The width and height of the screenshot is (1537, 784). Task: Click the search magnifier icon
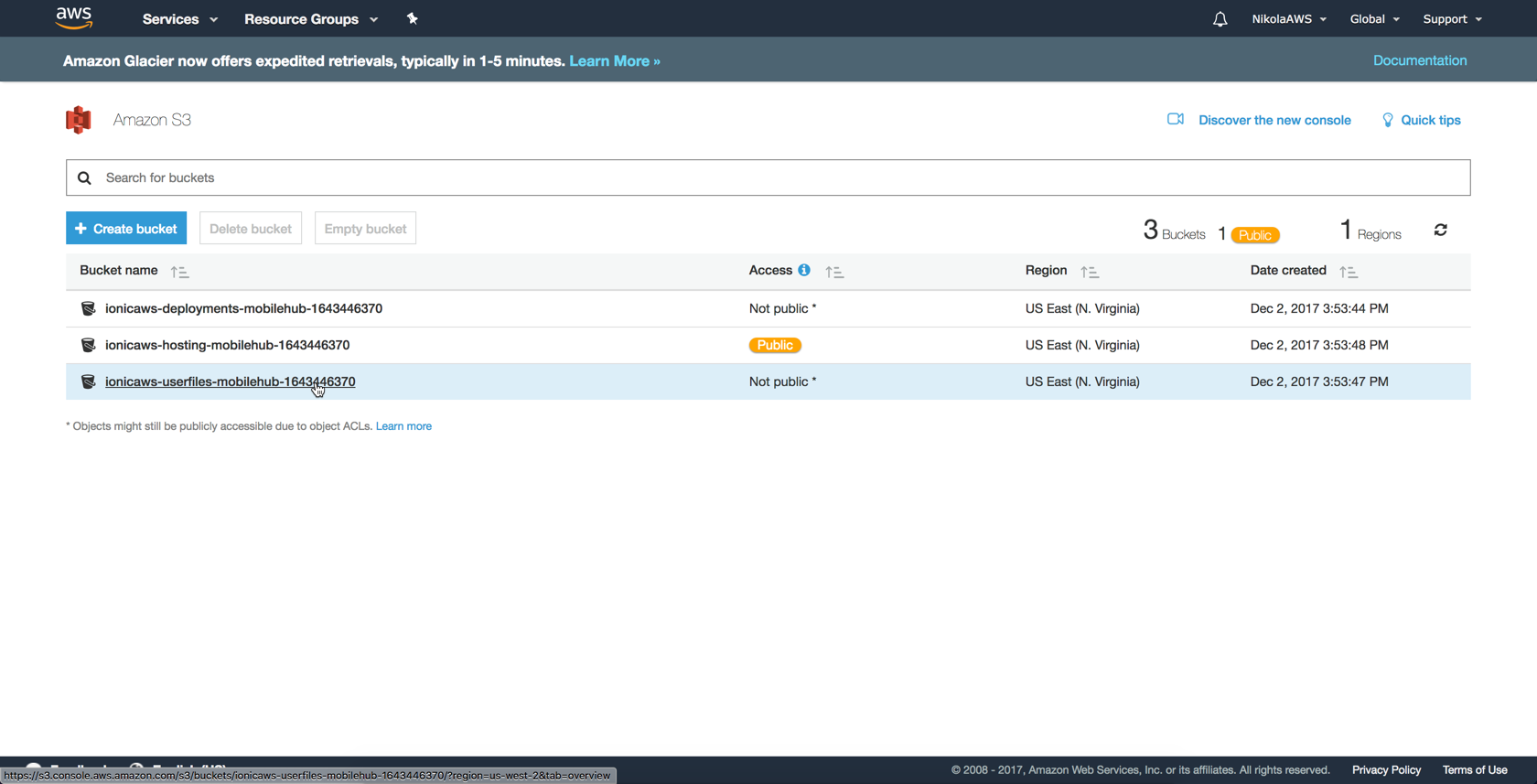pyautogui.click(x=84, y=177)
